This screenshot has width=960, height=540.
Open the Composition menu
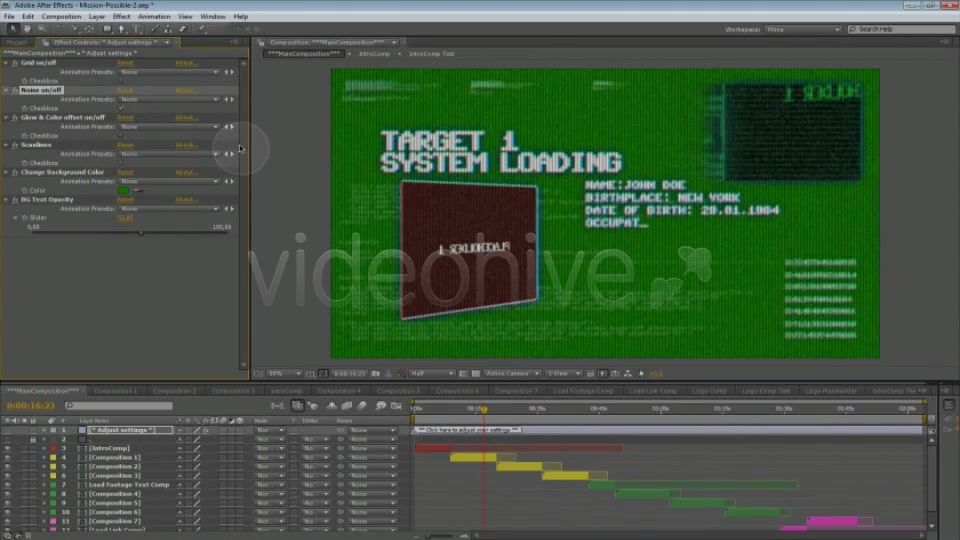click(x=61, y=17)
